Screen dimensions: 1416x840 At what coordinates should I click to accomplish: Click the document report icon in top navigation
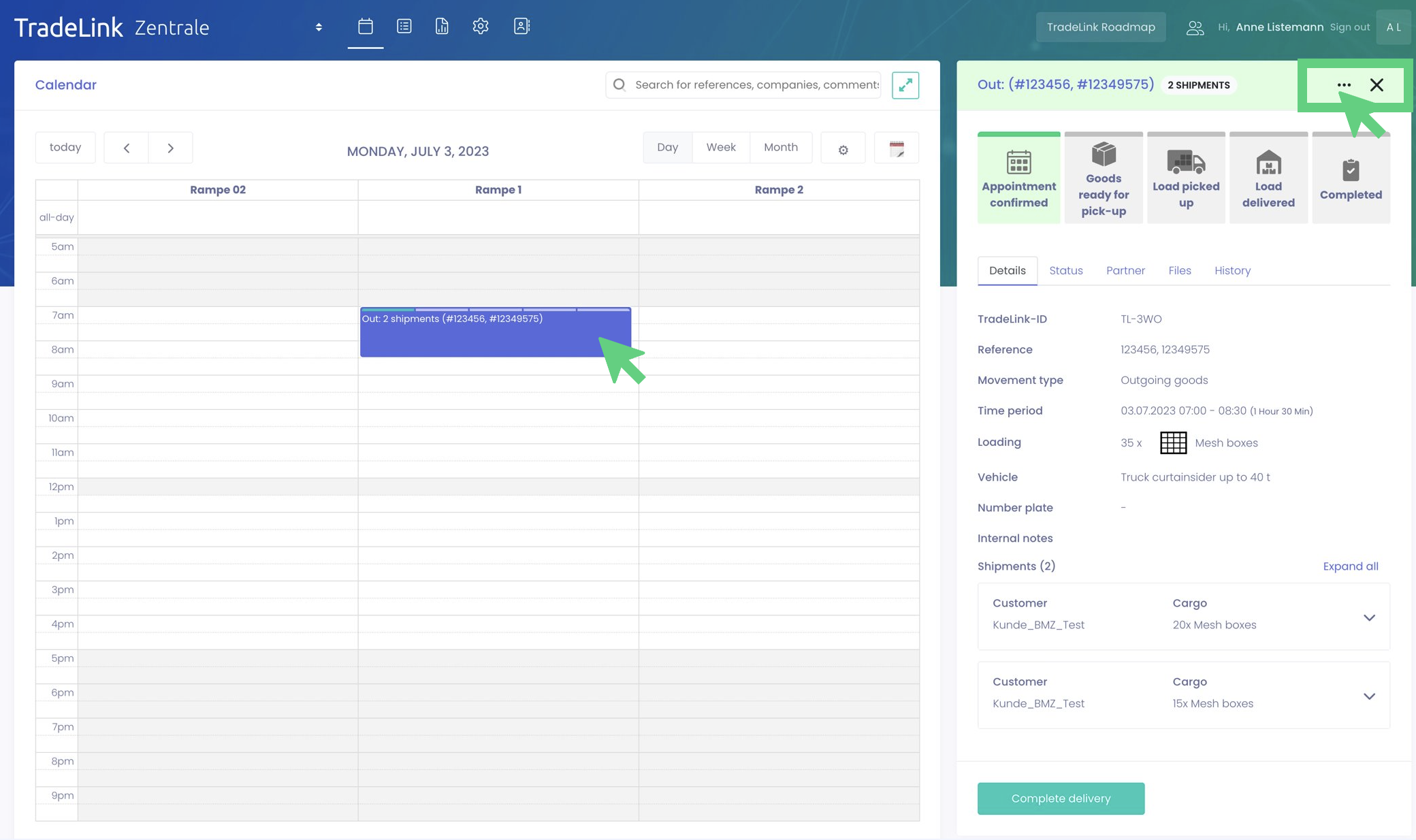(442, 27)
